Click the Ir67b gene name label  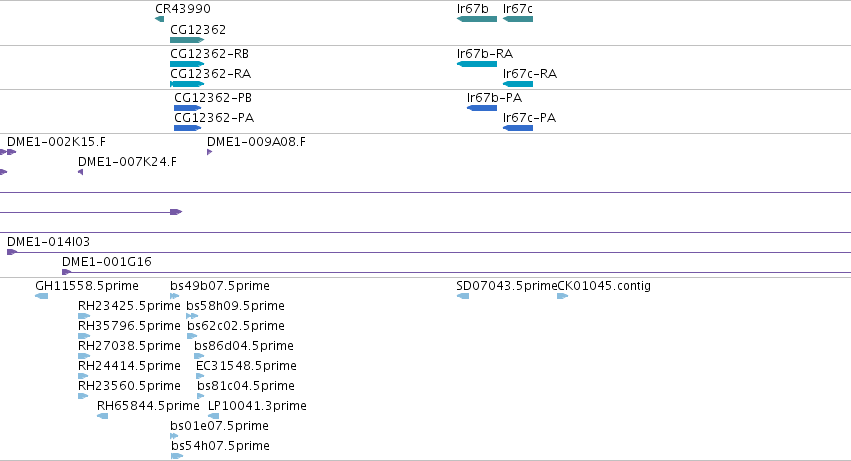473,9
